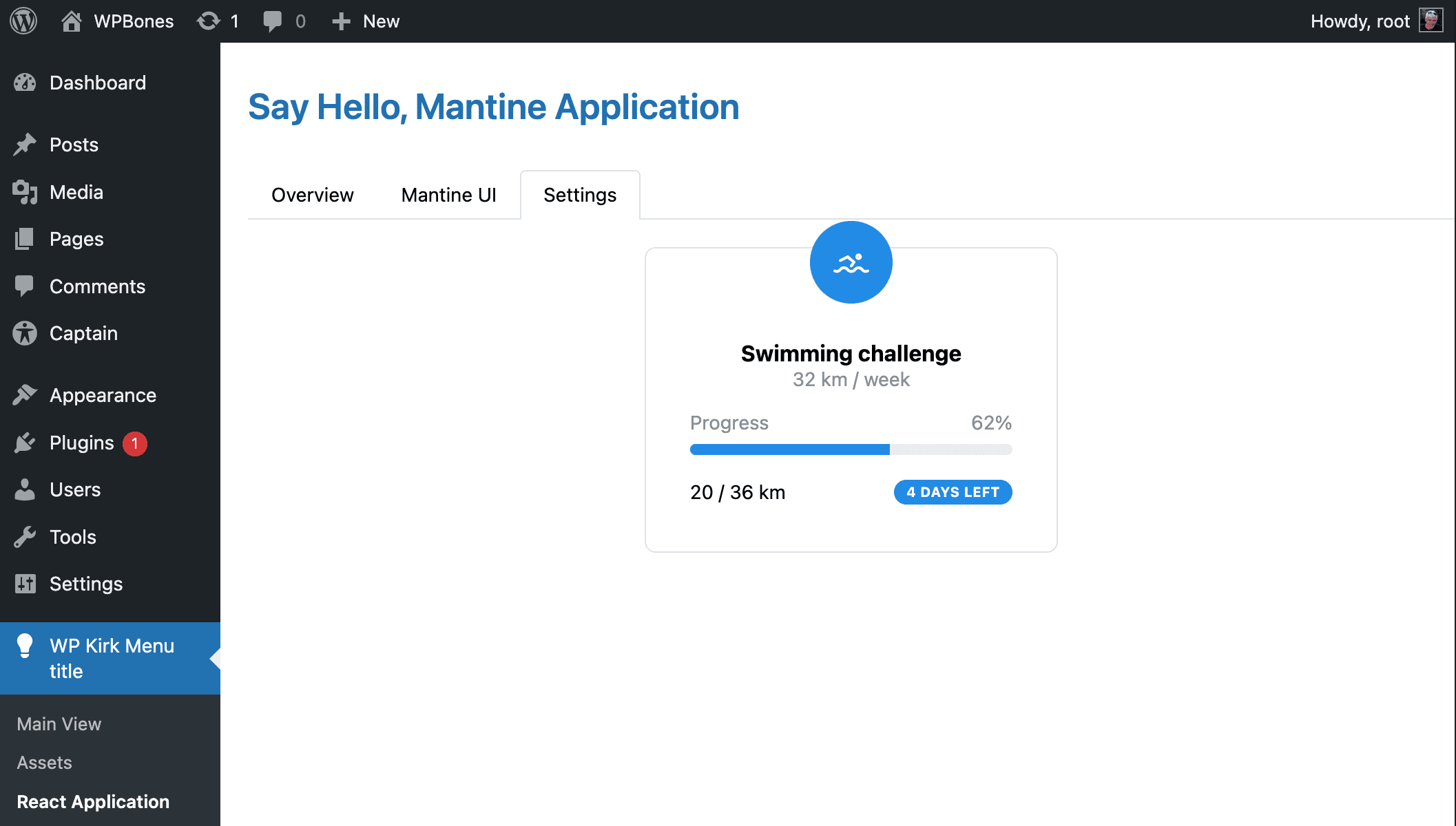Click the Media icon in the sidebar

click(x=25, y=192)
